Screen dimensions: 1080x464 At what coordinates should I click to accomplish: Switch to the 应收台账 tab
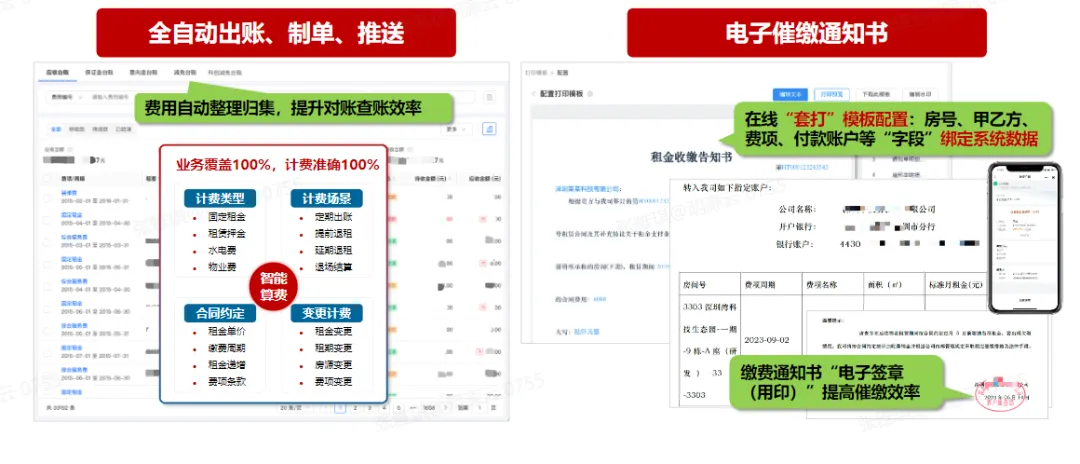pyautogui.click(x=56, y=72)
